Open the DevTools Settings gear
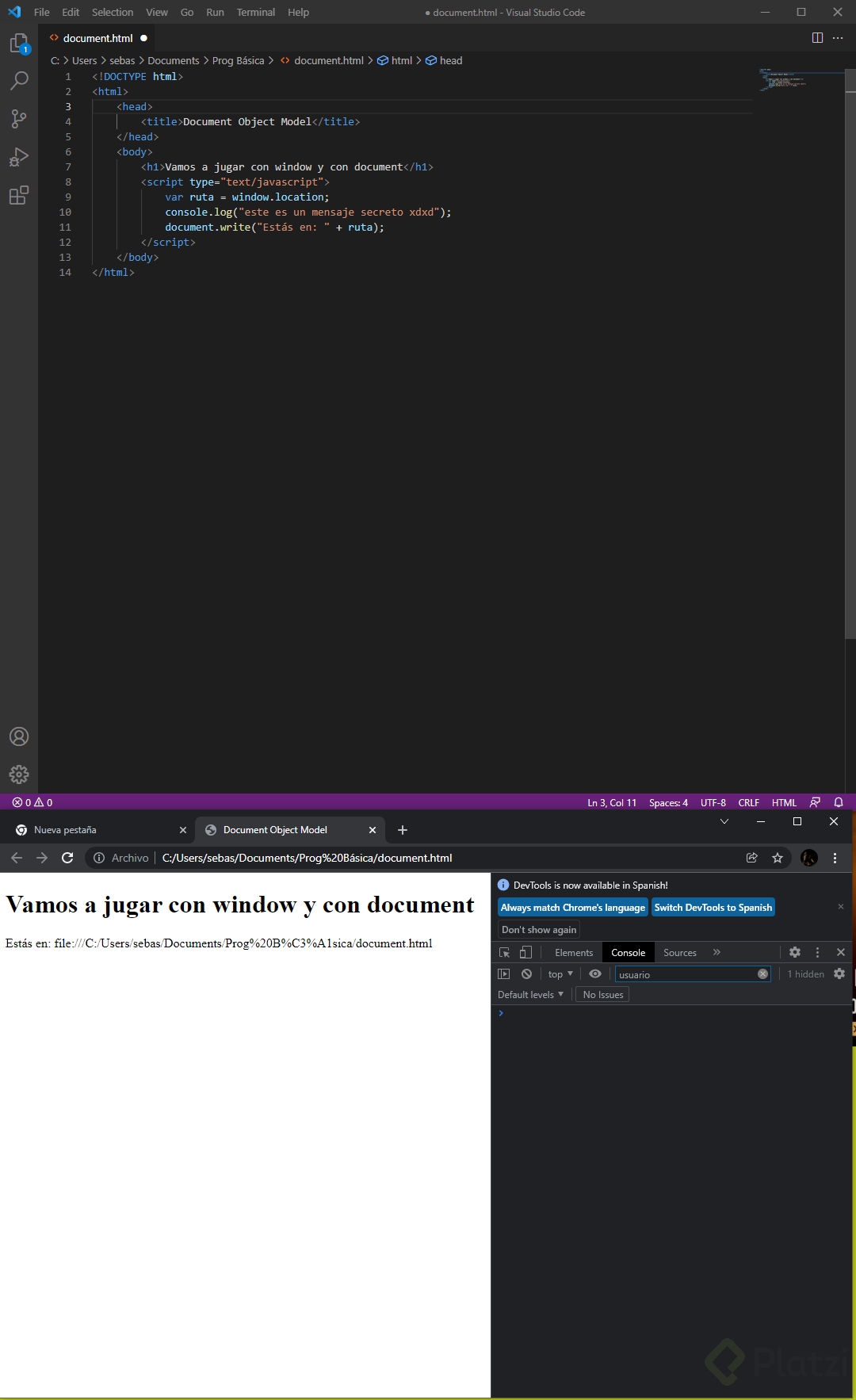Image resolution: width=856 pixels, height=1400 pixels. pos(795,952)
